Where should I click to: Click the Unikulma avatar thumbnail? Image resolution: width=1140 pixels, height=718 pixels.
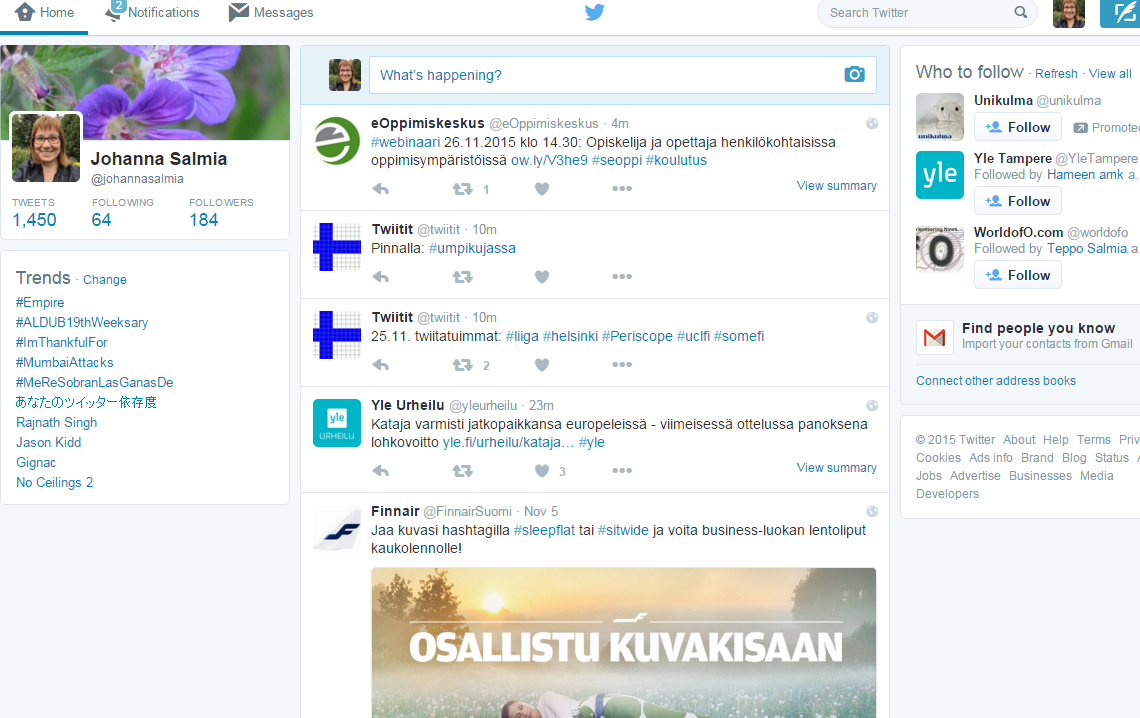(939, 116)
